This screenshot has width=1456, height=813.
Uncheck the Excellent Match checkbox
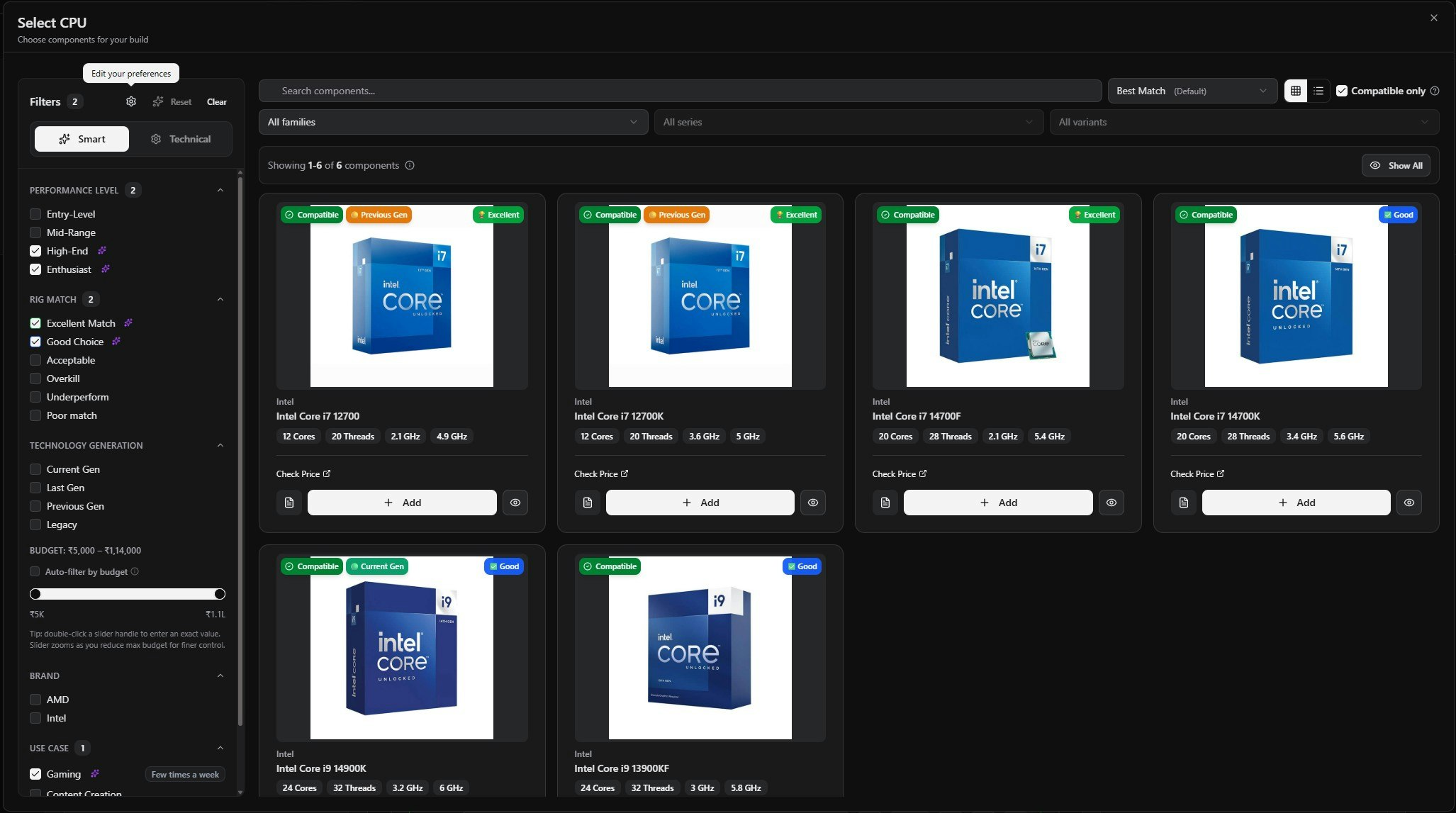tap(35, 323)
